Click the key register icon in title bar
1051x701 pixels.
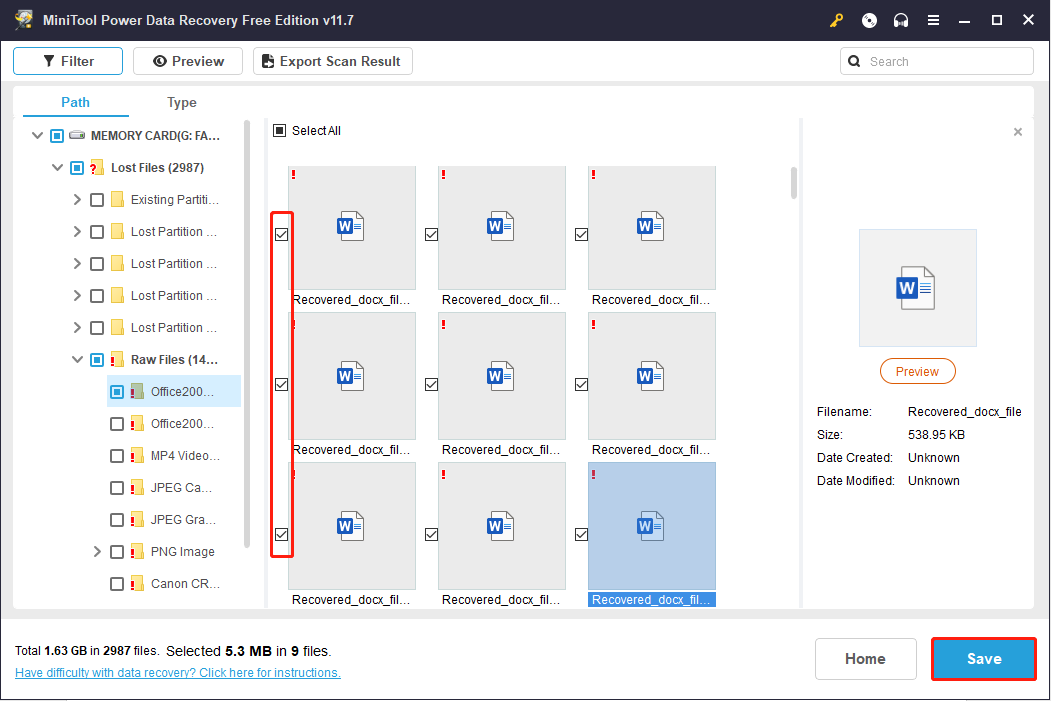point(836,20)
